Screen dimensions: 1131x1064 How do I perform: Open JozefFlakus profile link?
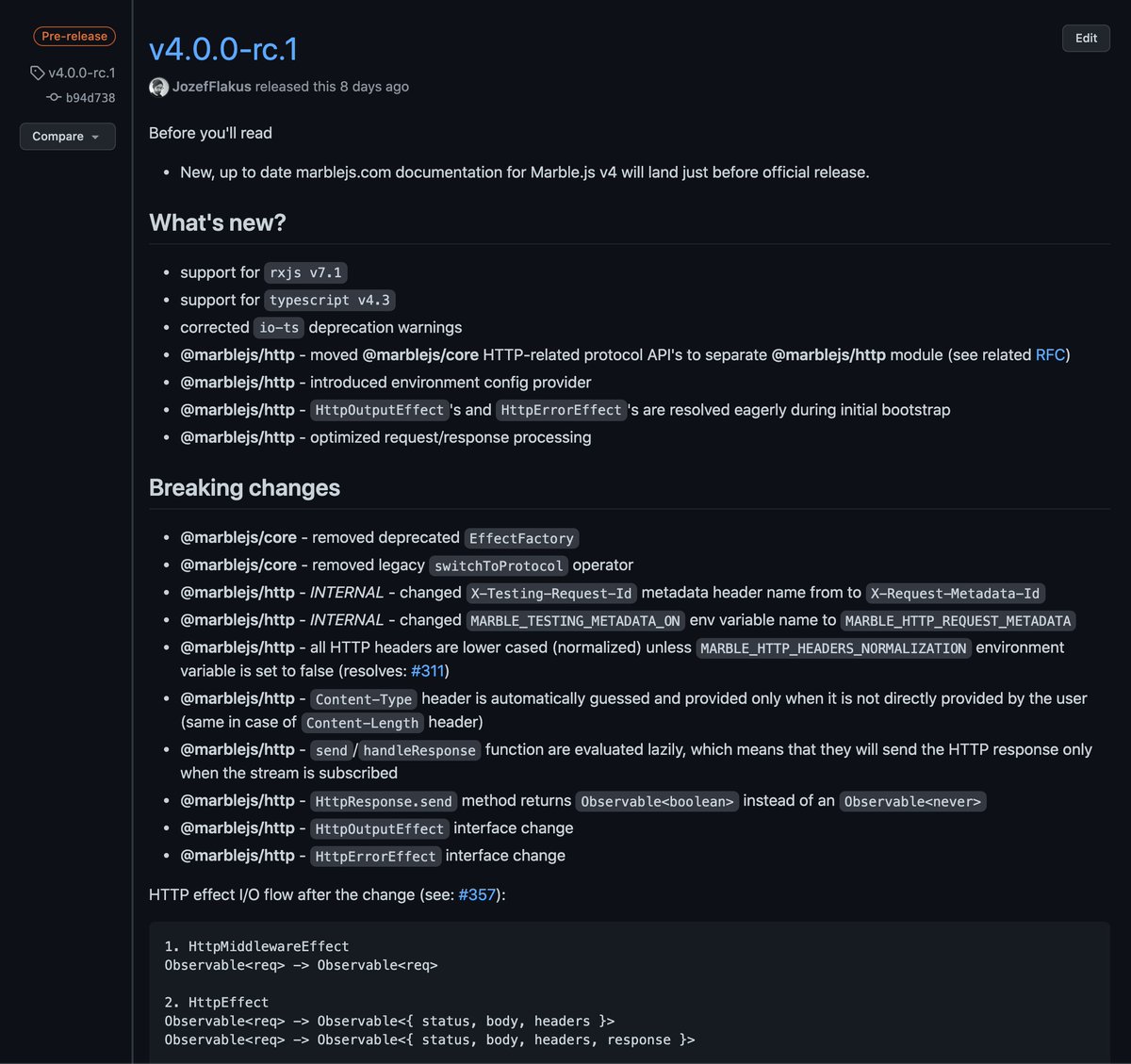pyautogui.click(x=212, y=87)
